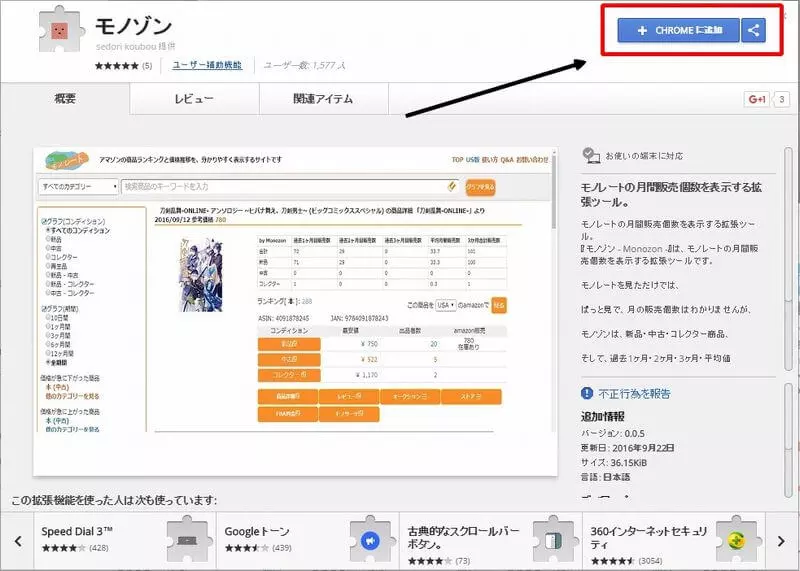Select 12ヶ月間 period radio option

click(48, 353)
